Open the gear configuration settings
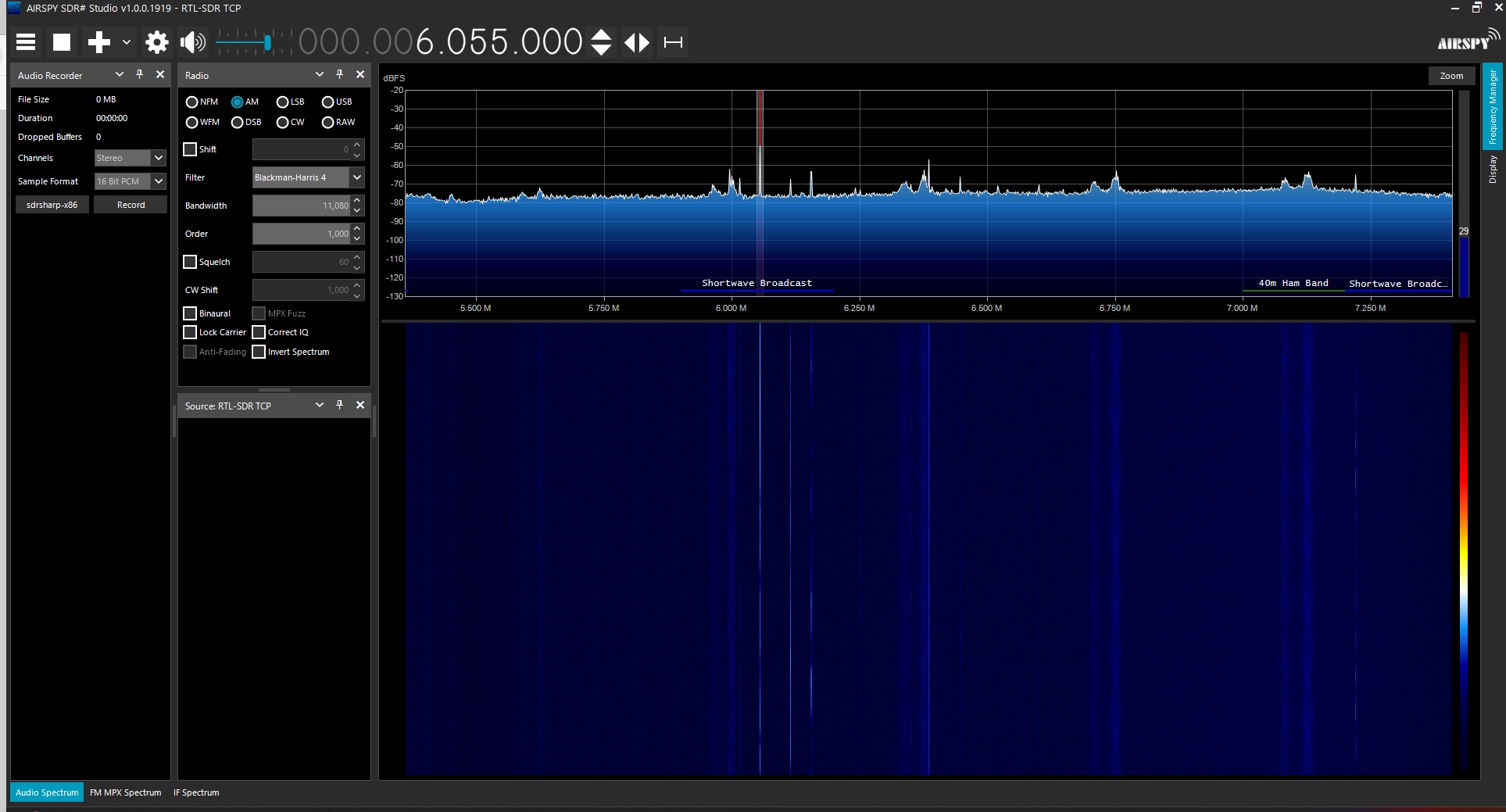The height and width of the screenshot is (812, 1506). [x=157, y=42]
